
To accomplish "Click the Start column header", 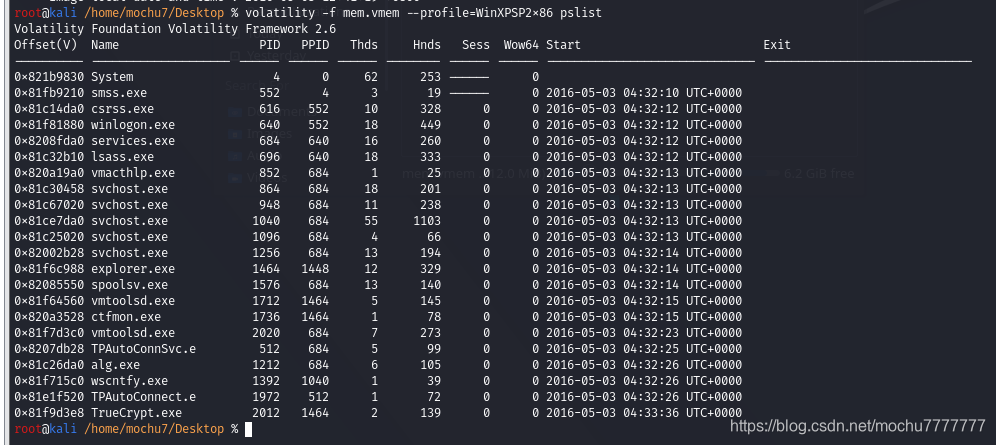I will (x=563, y=45).
